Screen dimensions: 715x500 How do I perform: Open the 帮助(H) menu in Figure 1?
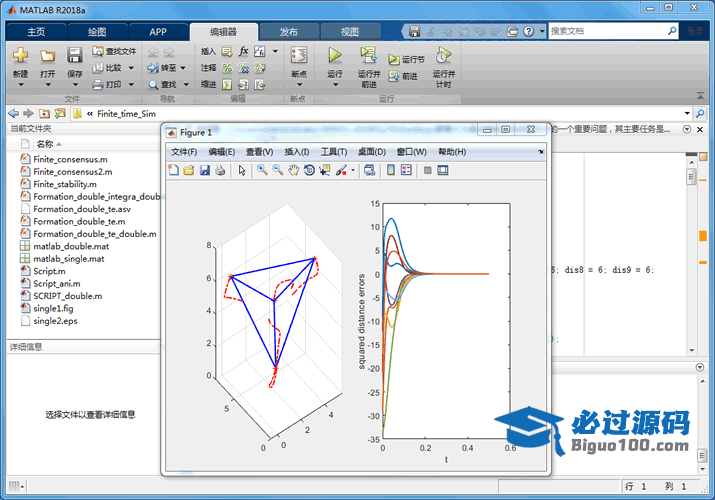(452, 152)
